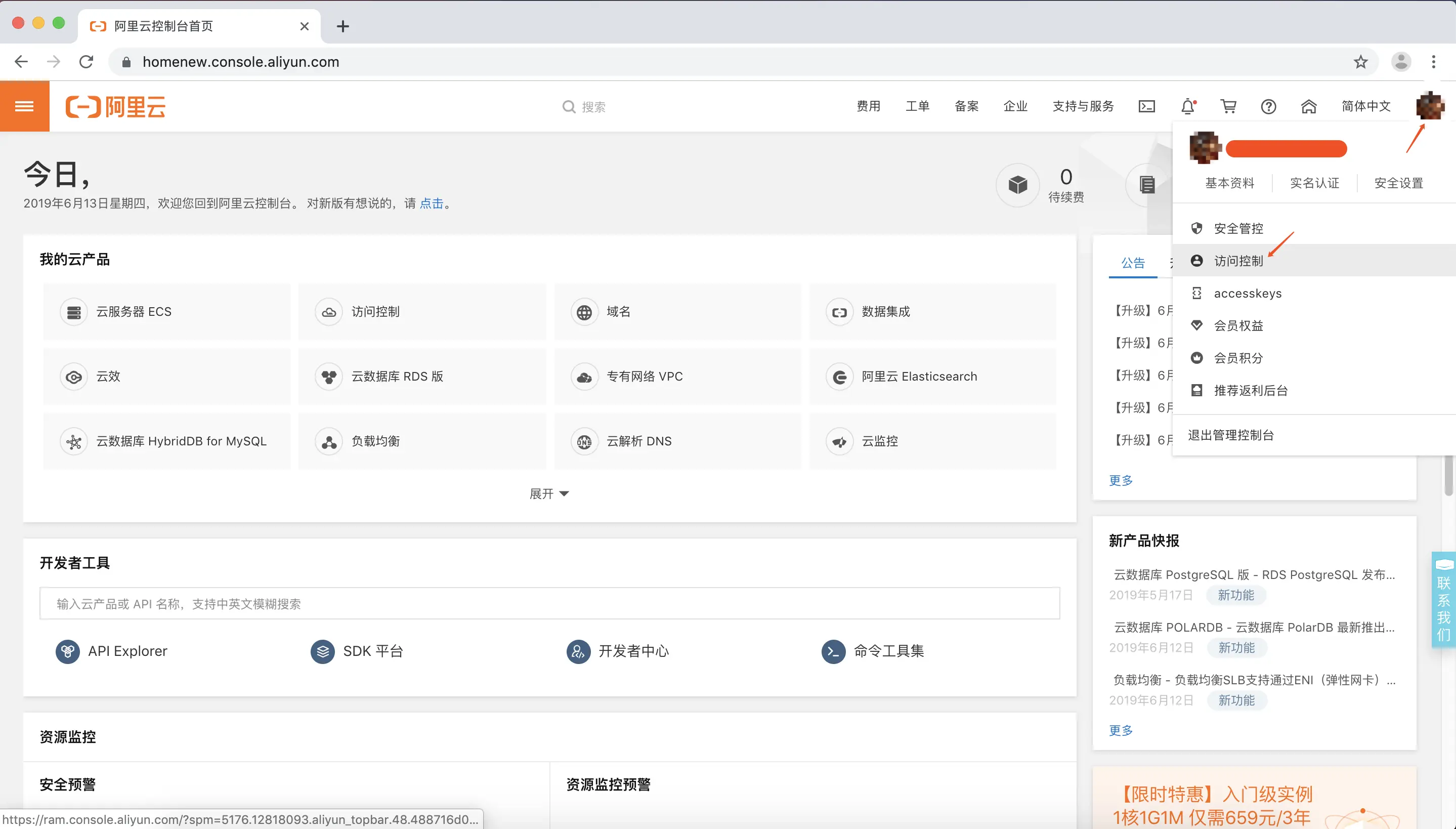This screenshot has width=1456, height=829.
Task: Bookmark page with star icon
Action: (x=1360, y=62)
